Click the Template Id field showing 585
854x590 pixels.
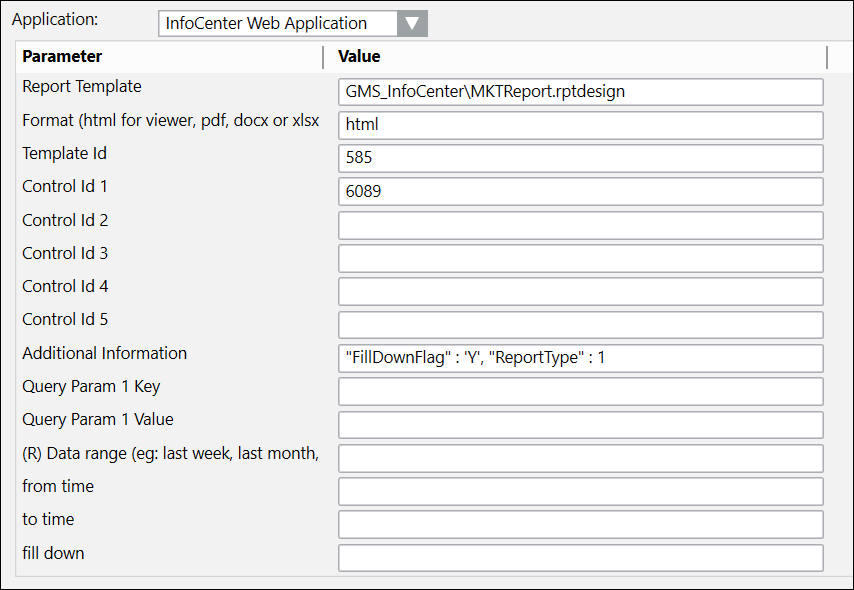pos(580,158)
